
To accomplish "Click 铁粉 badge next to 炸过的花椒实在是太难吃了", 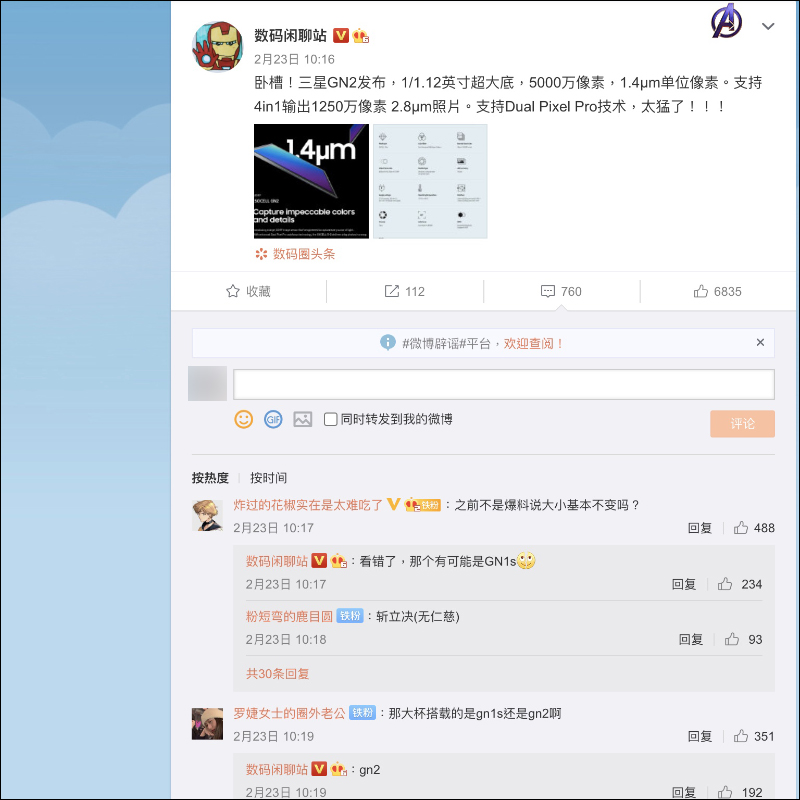I will (x=430, y=506).
